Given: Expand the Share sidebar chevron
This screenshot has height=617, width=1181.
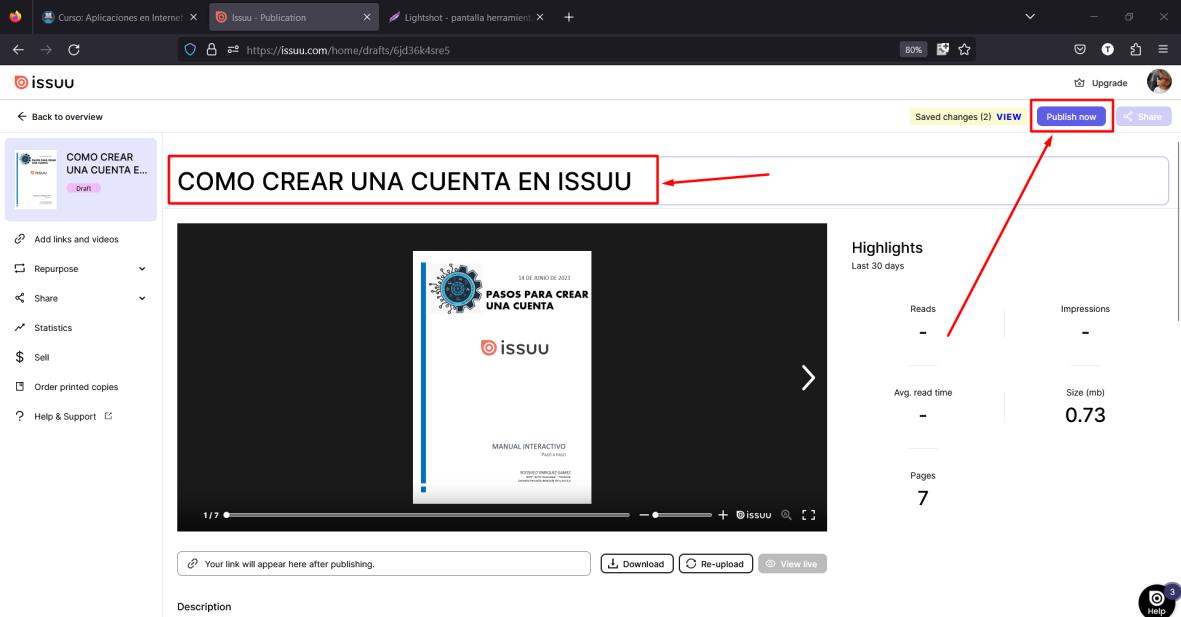Looking at the screenshot, I should [x=142, y=298].
